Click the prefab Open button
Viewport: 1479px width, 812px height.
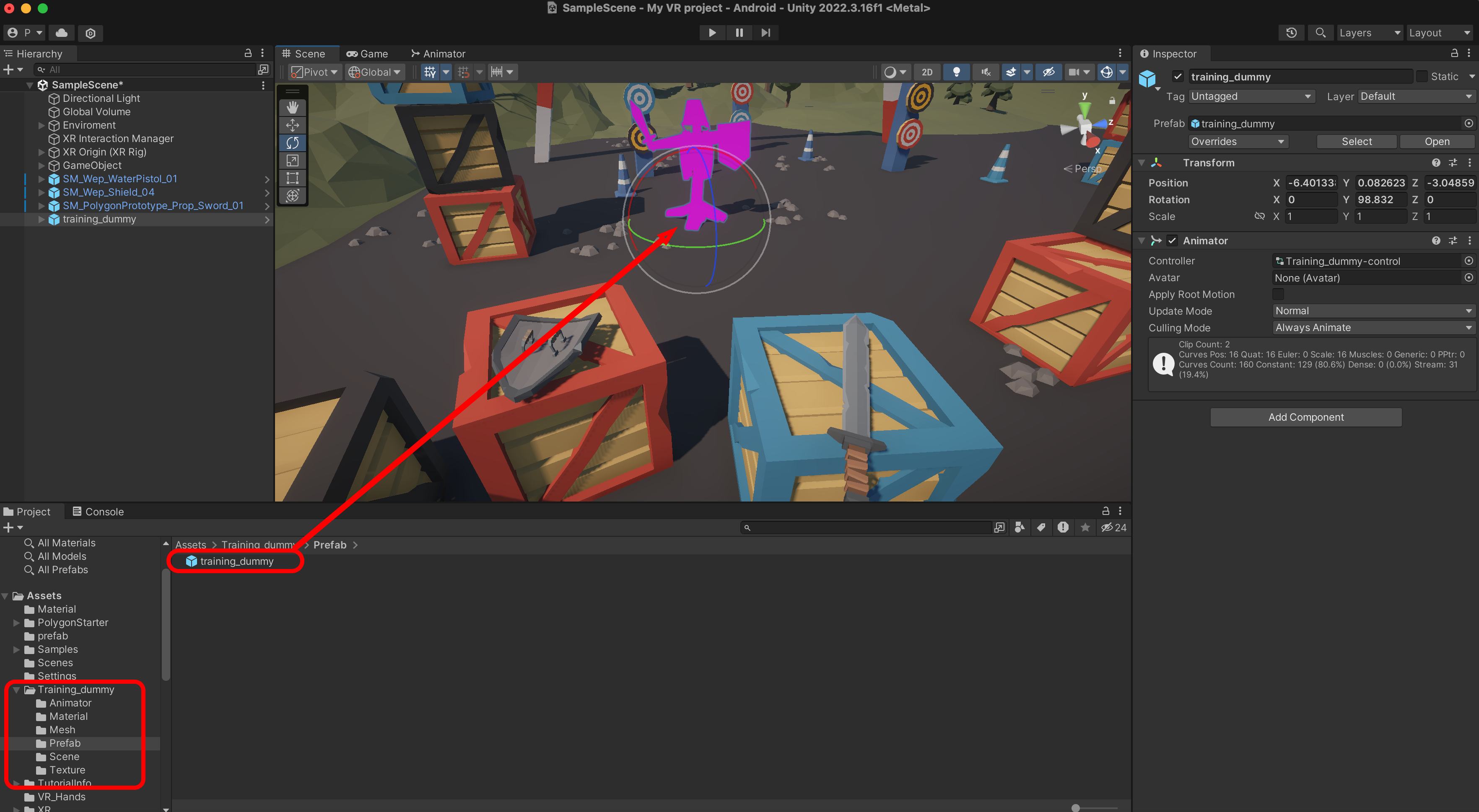point(1437,142)
